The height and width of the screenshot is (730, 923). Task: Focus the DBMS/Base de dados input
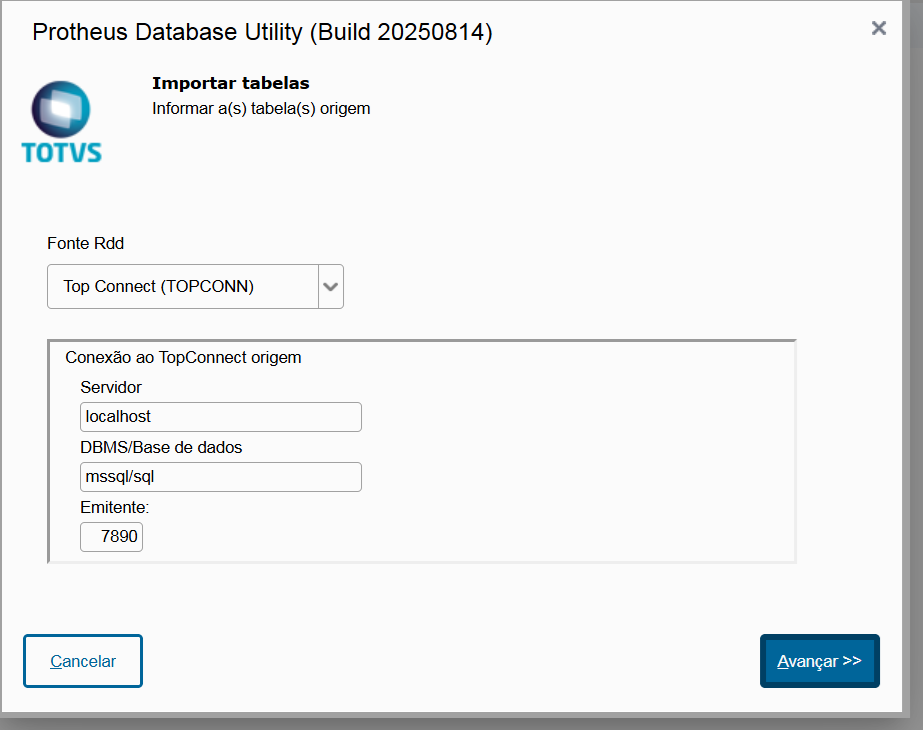pyautogui.click(x=220, y=477)
